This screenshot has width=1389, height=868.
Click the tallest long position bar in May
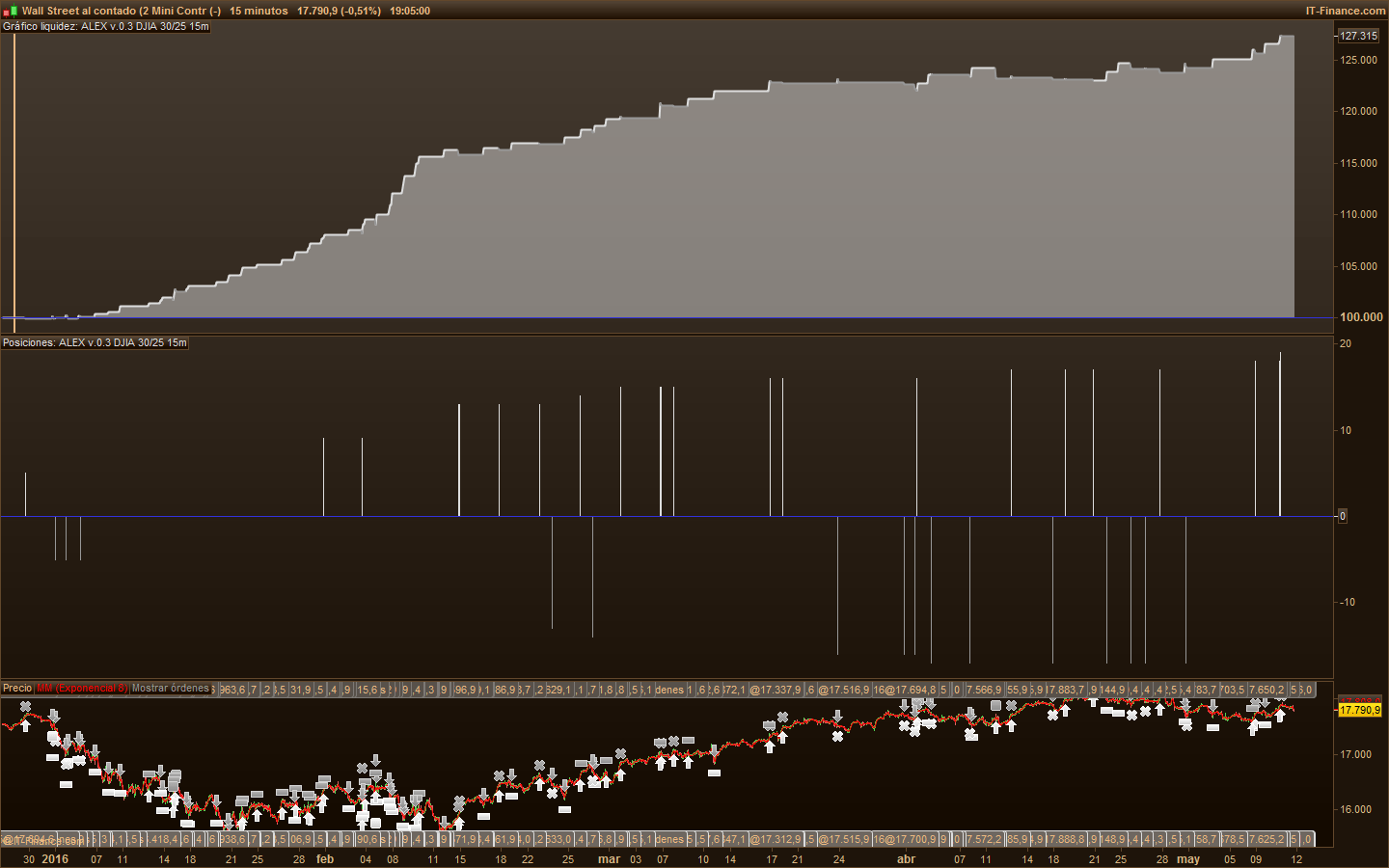pos(1280,434)
